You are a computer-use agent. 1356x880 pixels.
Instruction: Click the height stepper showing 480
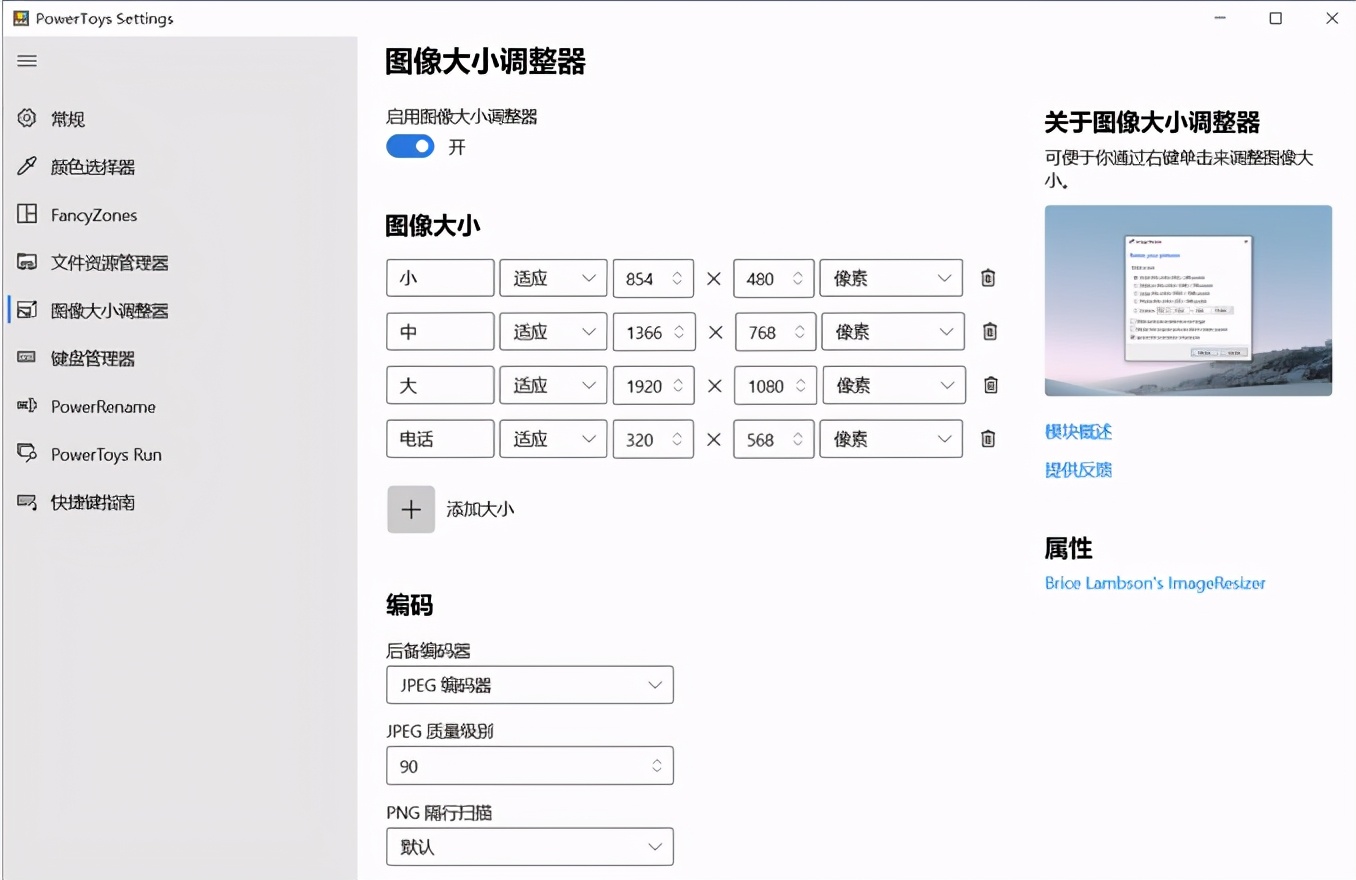[x=774, y=278]
